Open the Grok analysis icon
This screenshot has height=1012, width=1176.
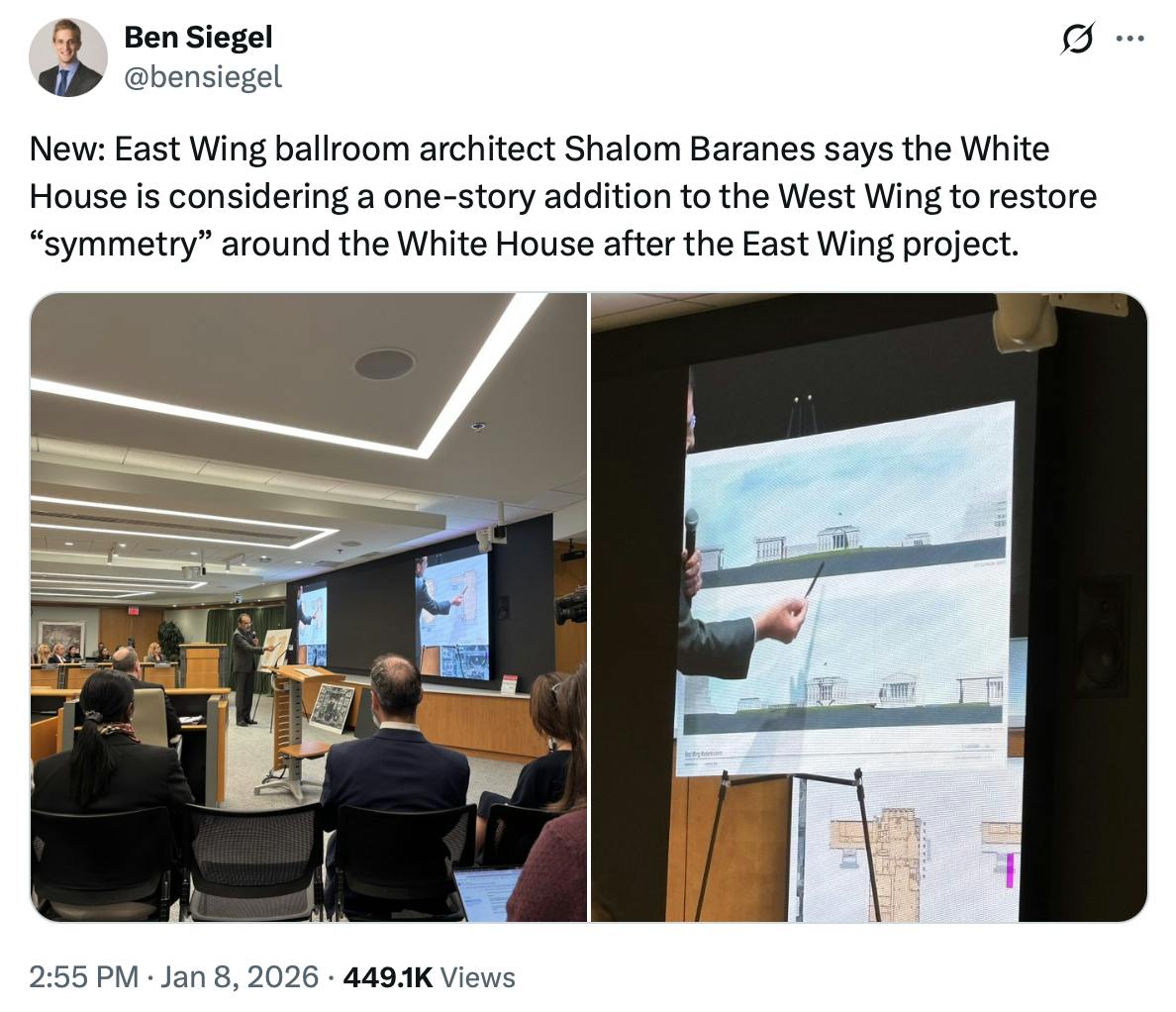1079,40
